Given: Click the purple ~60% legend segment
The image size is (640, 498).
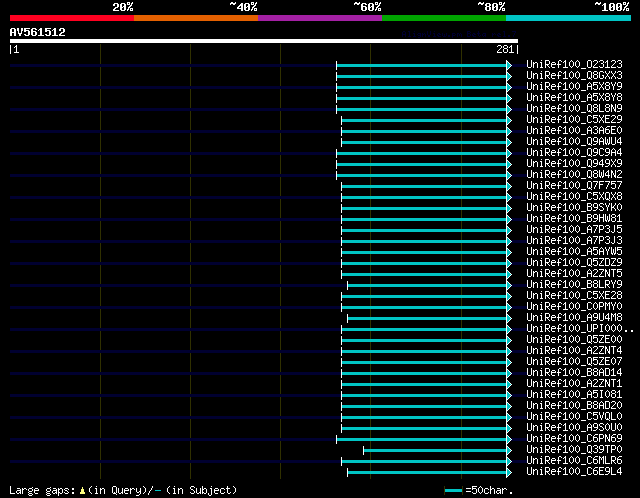Looking at the screenshot, I should (320, 18).
